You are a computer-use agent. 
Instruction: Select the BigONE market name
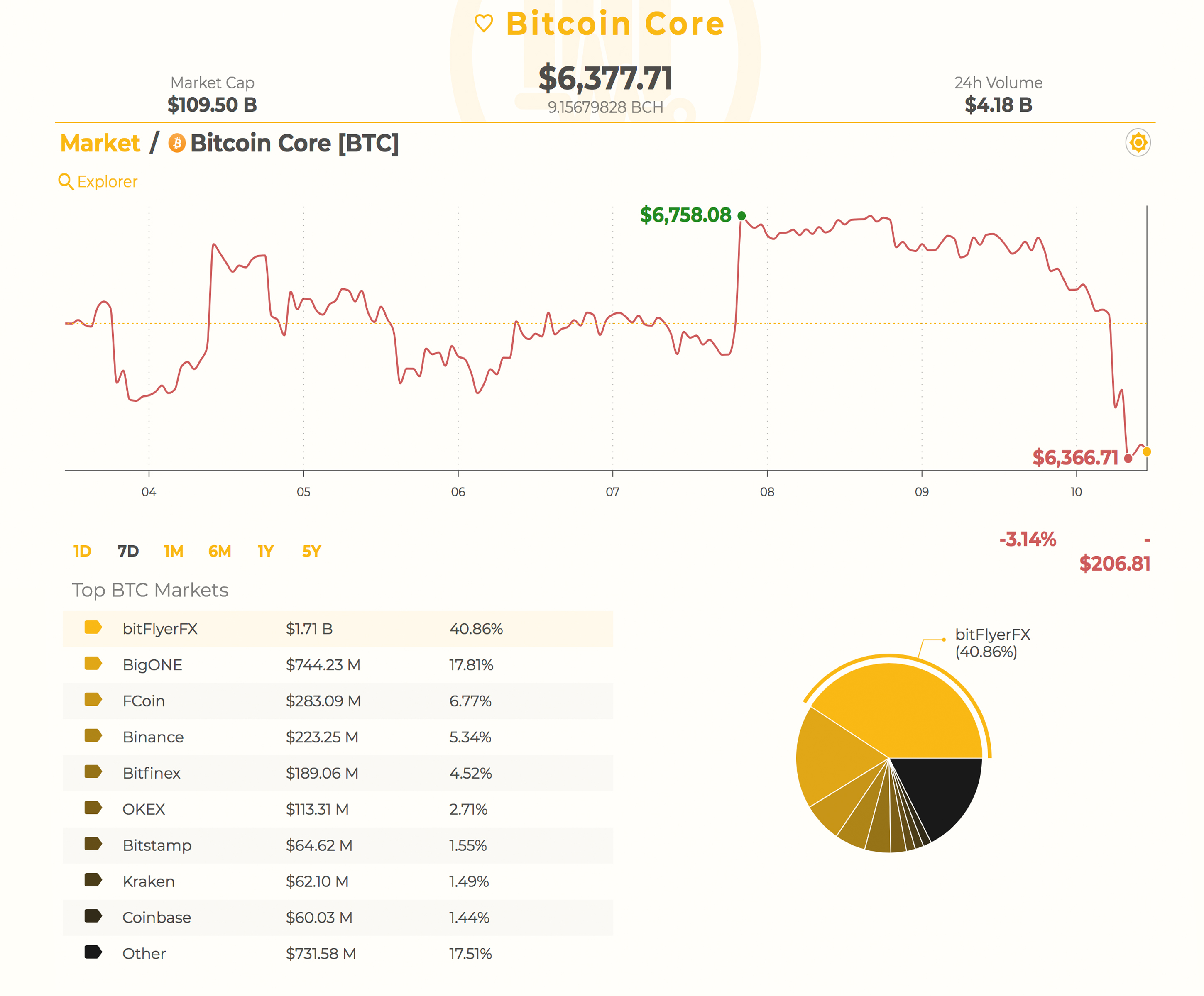[152, 665]
